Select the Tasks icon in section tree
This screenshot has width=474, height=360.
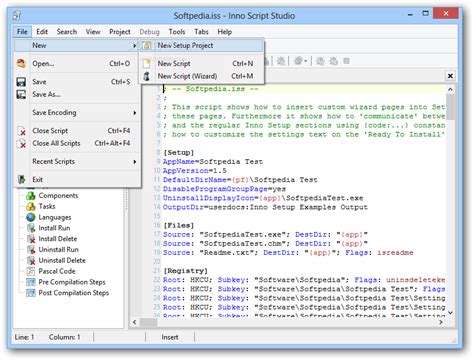point(31,207)
